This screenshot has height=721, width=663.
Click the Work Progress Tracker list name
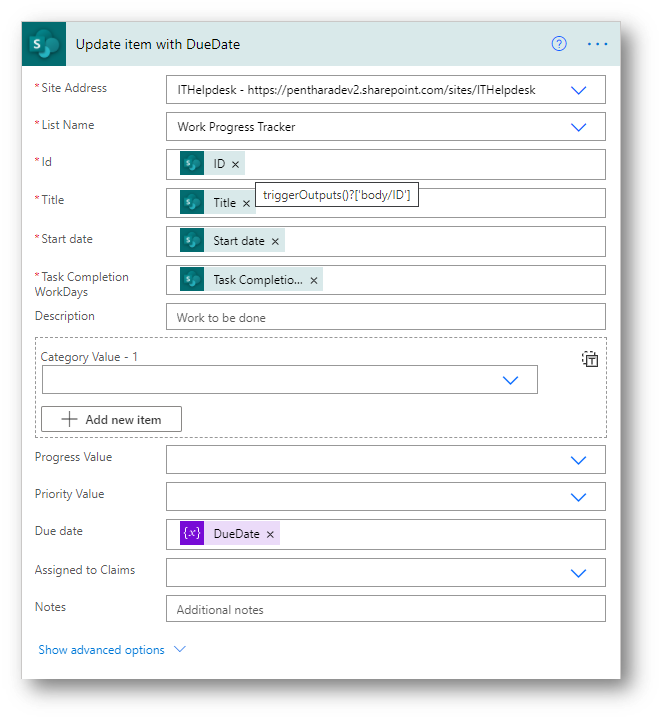(236, 127)
